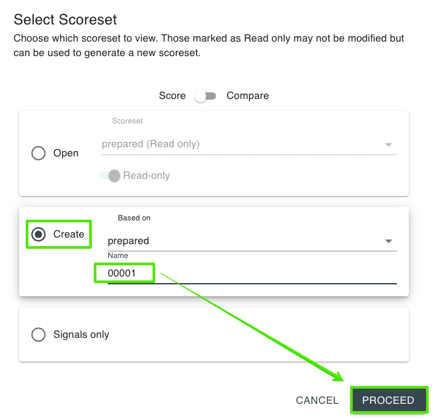Click the Select Scoreset dialog title

tap(65, 20)
